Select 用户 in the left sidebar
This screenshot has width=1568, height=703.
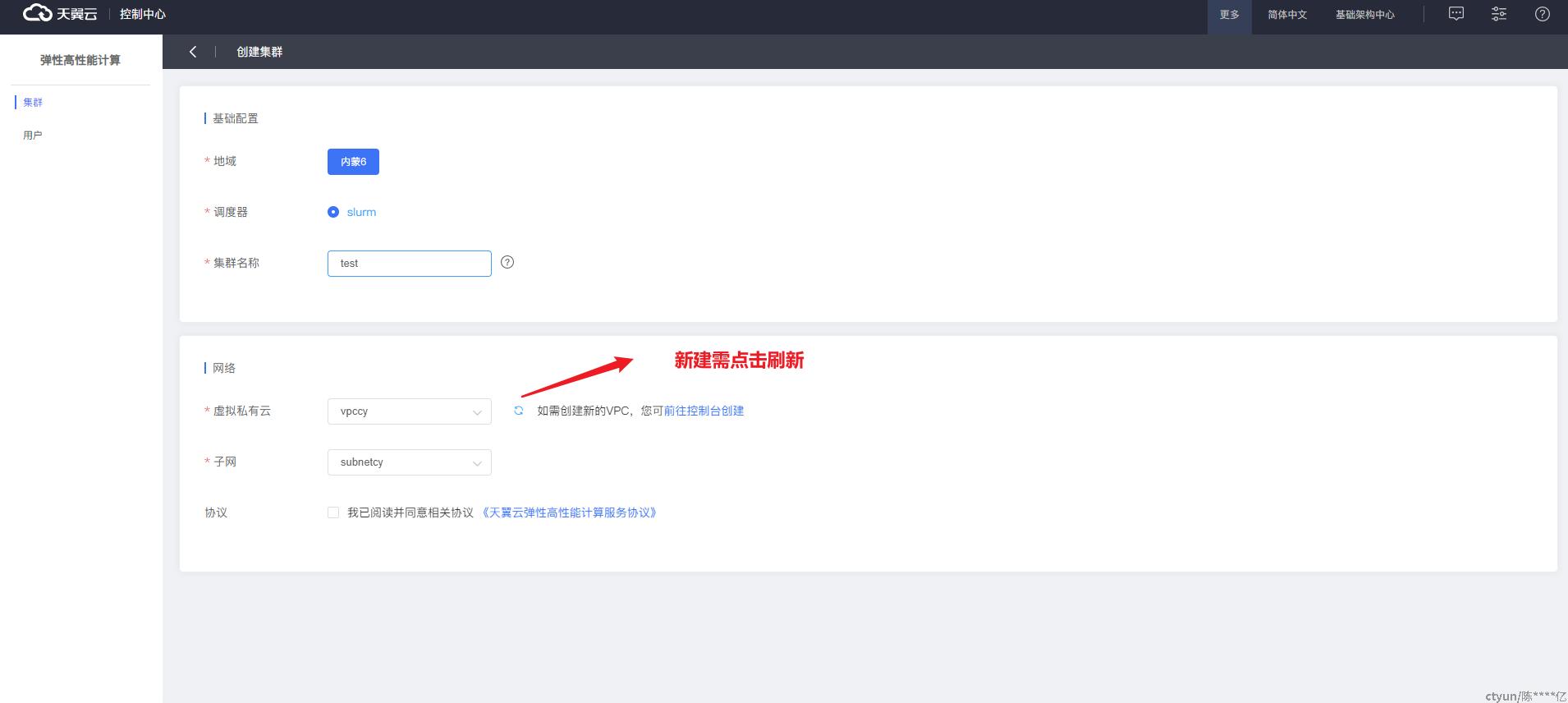pos(33,136)
